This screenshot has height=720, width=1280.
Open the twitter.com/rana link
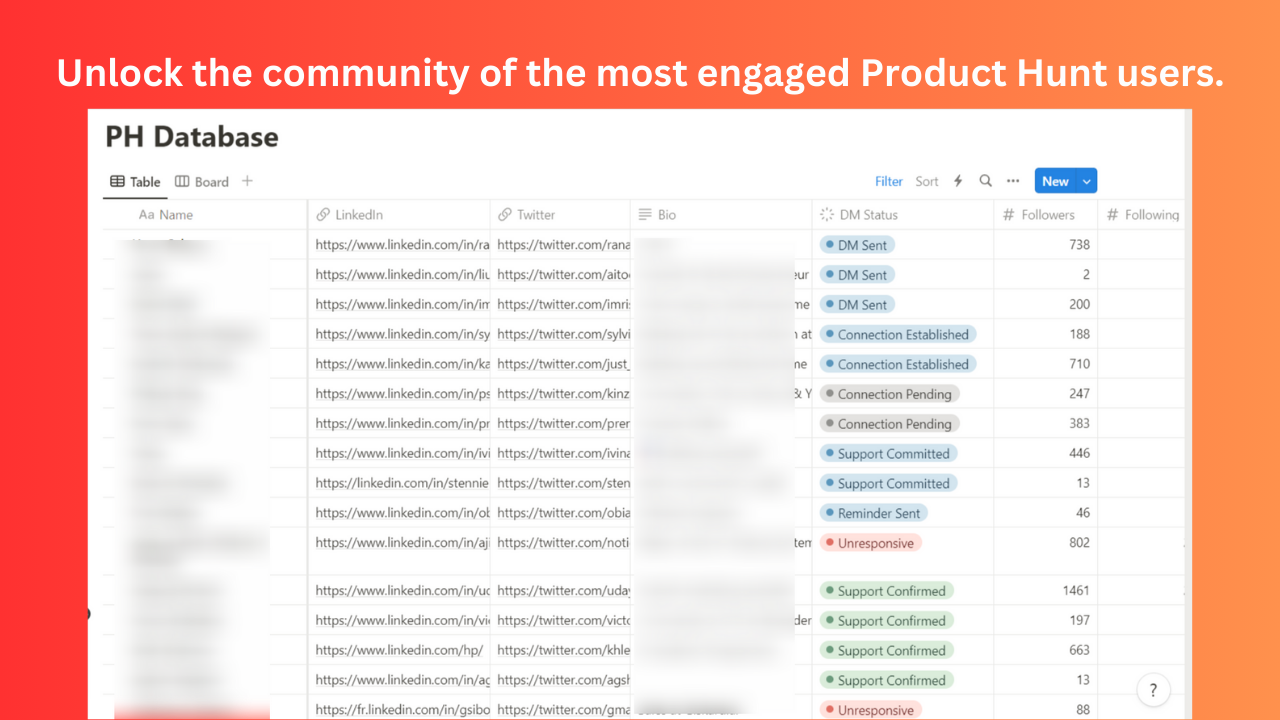(563, 245)
